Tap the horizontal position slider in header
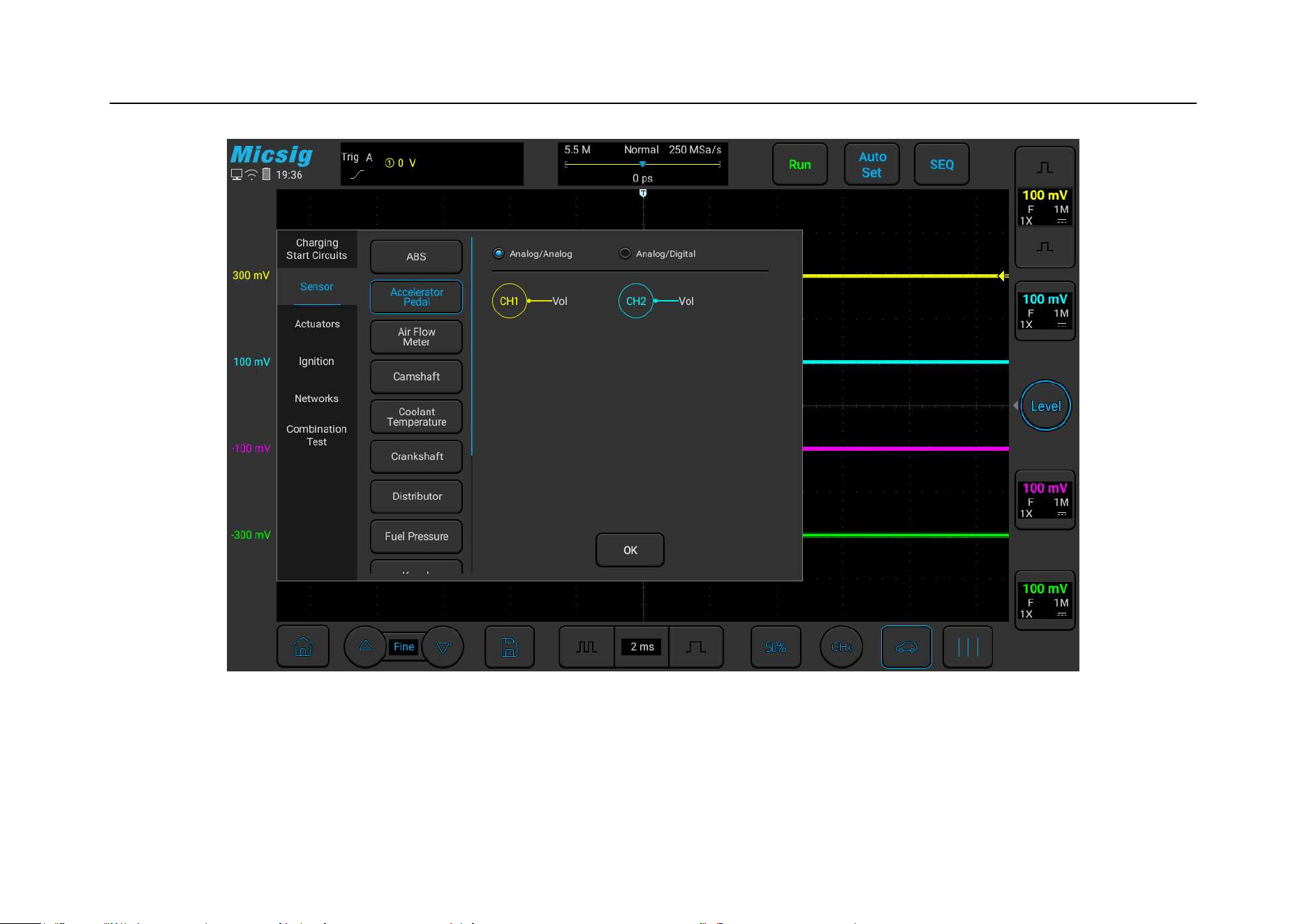Screen dimensions: 1307x924 pos(642,165)
